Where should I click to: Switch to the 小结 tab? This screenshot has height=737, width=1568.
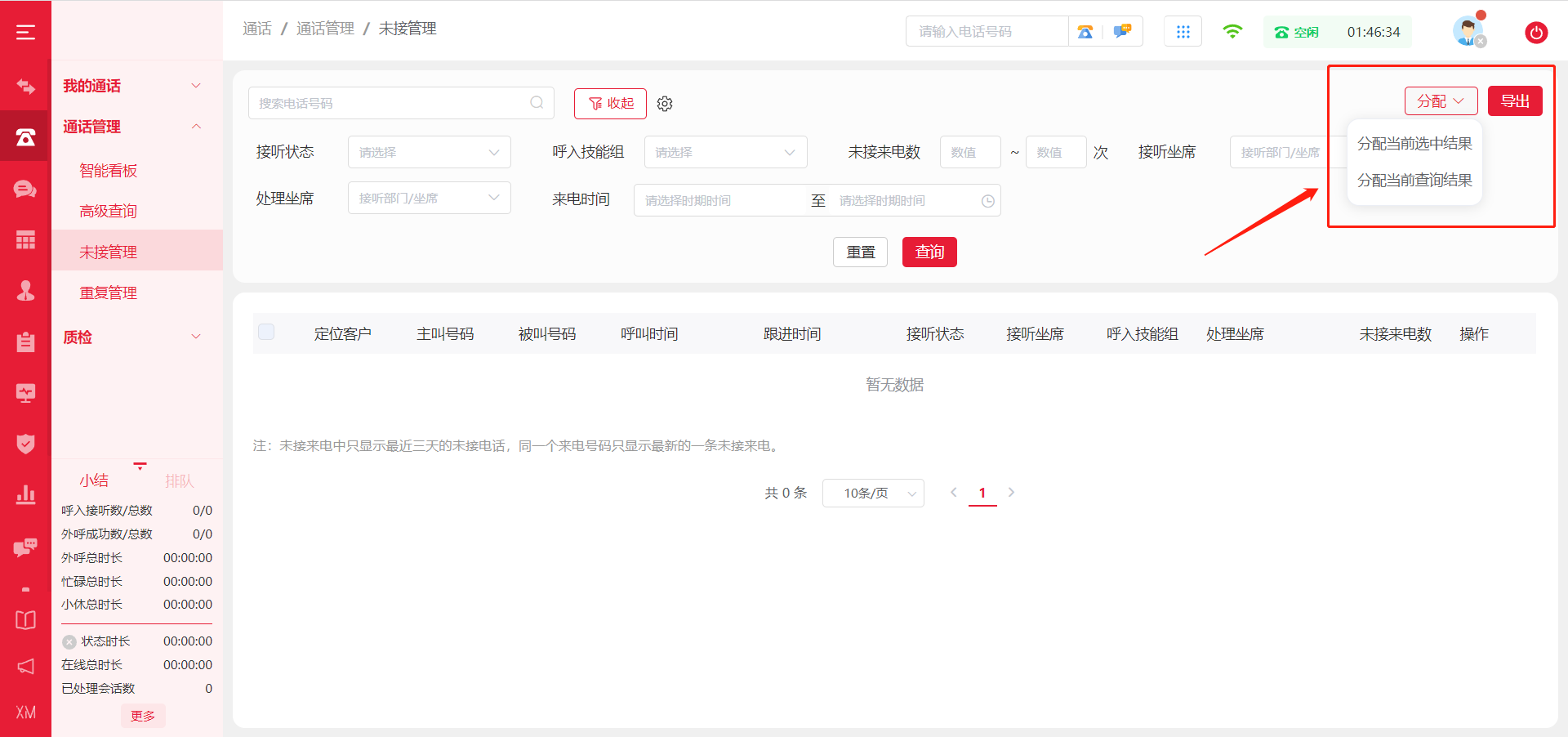tap(94, 480)
